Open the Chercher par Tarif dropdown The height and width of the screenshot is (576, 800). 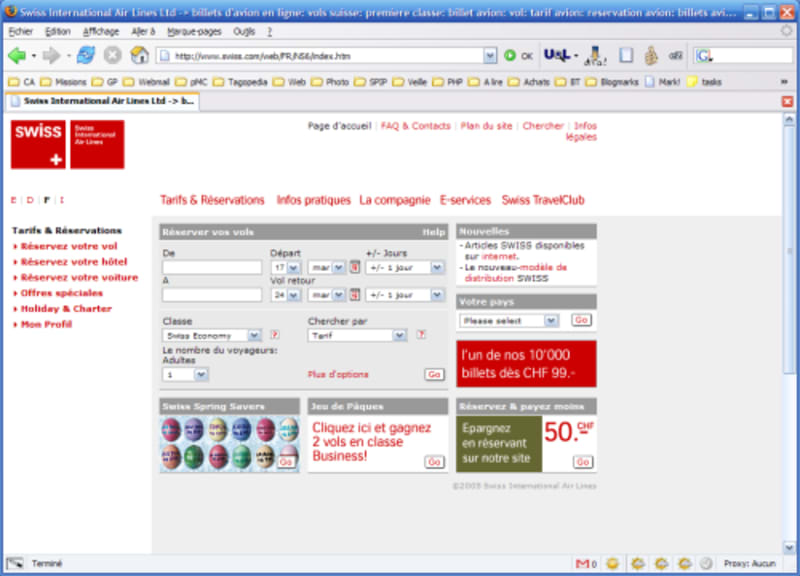pos(357,335)
